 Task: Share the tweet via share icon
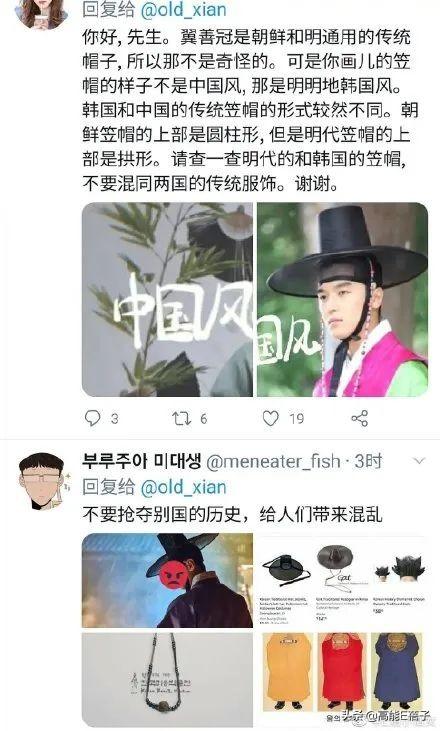tap(359, 418)
